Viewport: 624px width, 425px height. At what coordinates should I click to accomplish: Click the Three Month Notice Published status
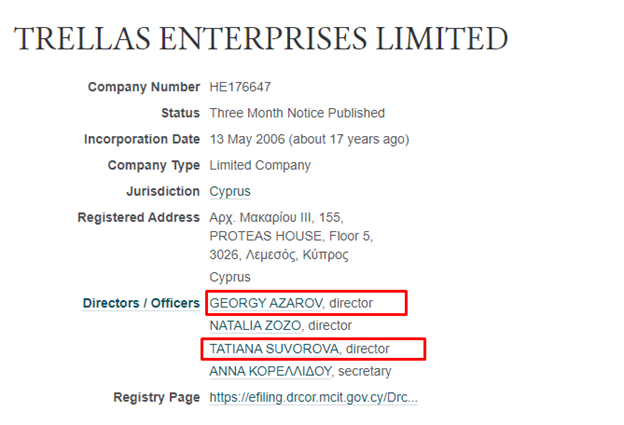click(x=297, y=113)
